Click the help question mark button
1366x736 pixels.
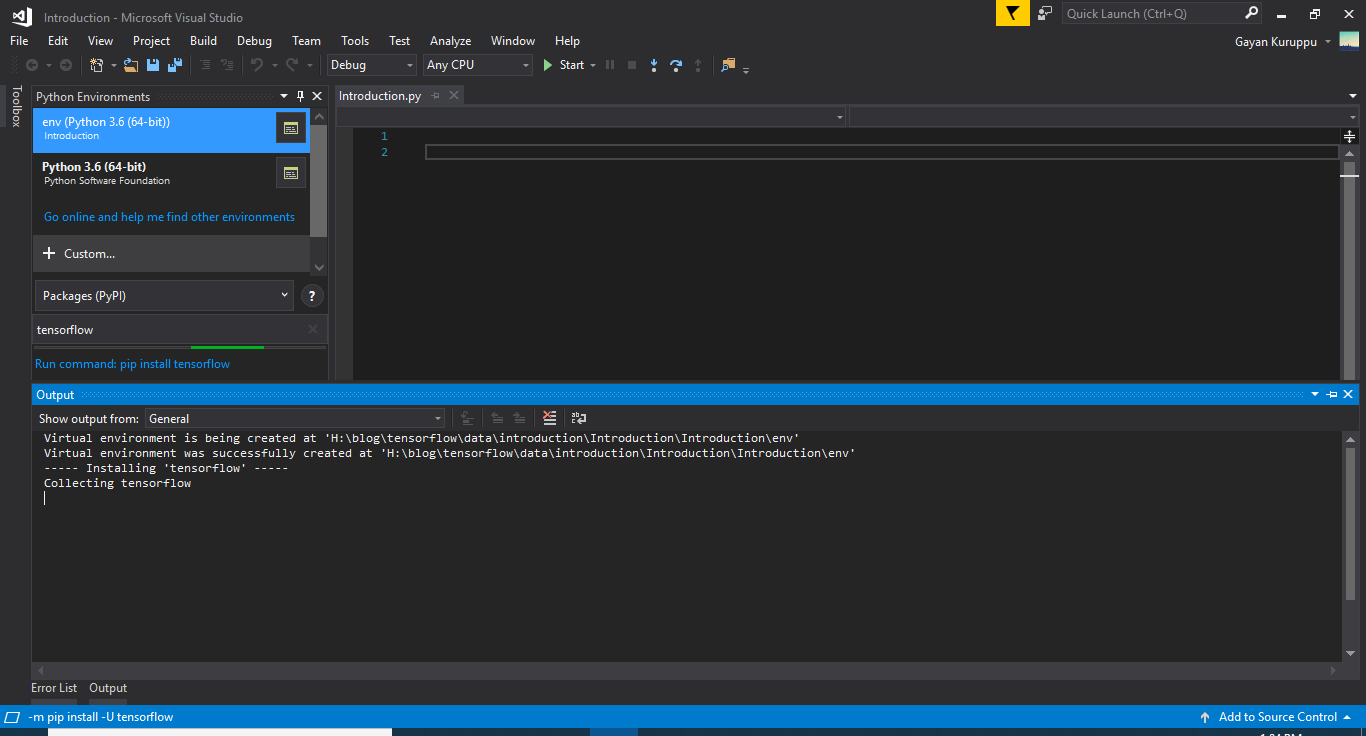coord(312,296)
